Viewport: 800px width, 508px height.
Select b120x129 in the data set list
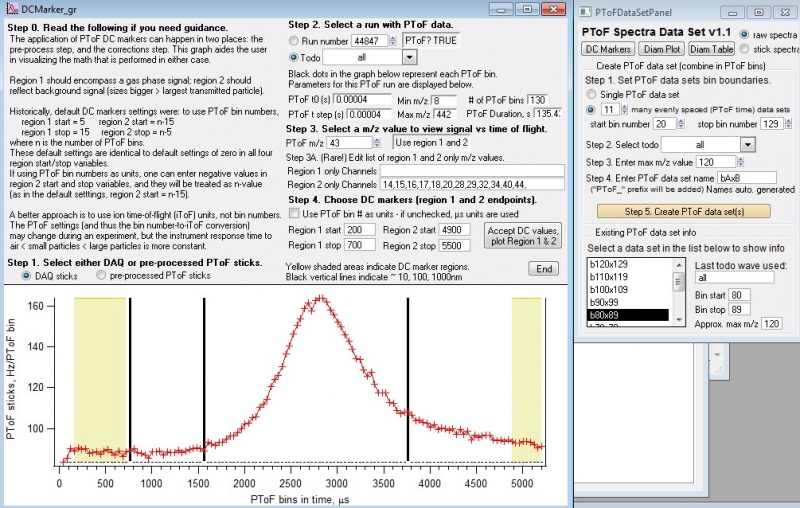(x=608, y=265)
